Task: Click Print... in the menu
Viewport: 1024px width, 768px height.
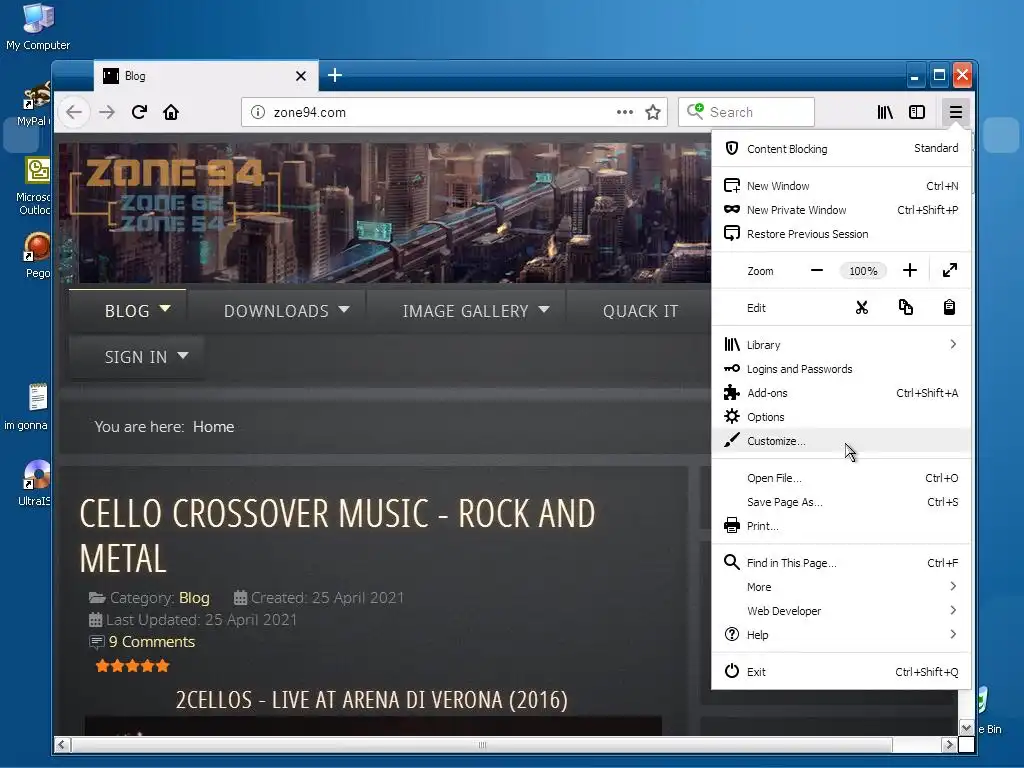Action: coord(841,526)
